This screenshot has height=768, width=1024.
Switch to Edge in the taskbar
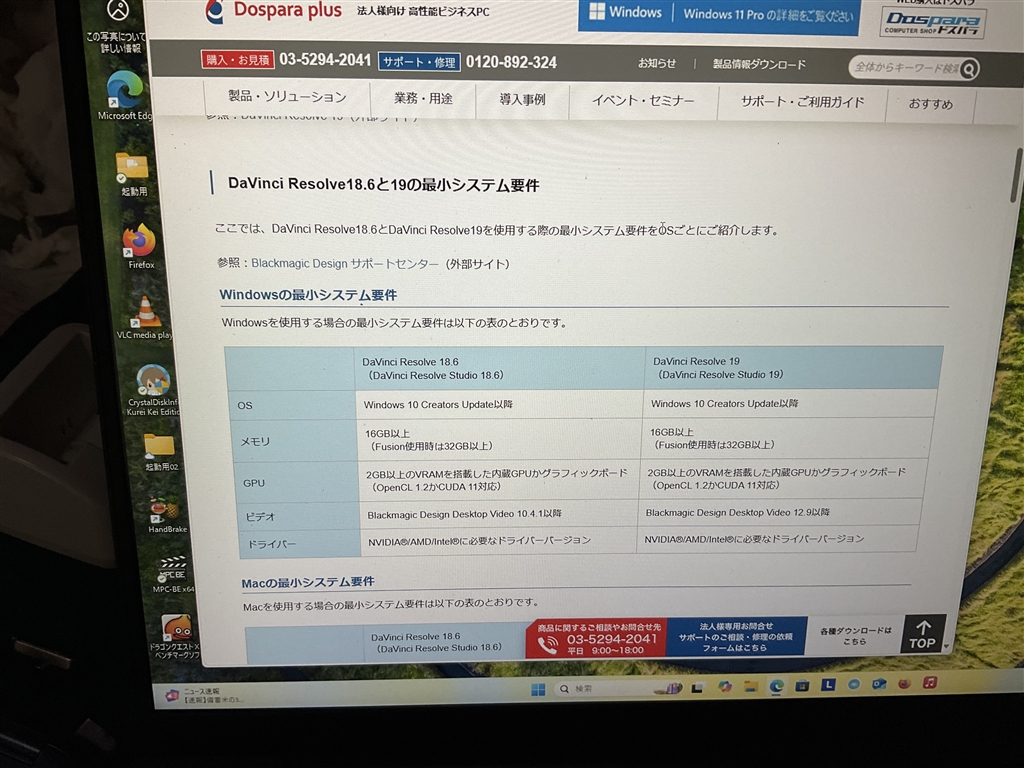(x=776, y=686)
